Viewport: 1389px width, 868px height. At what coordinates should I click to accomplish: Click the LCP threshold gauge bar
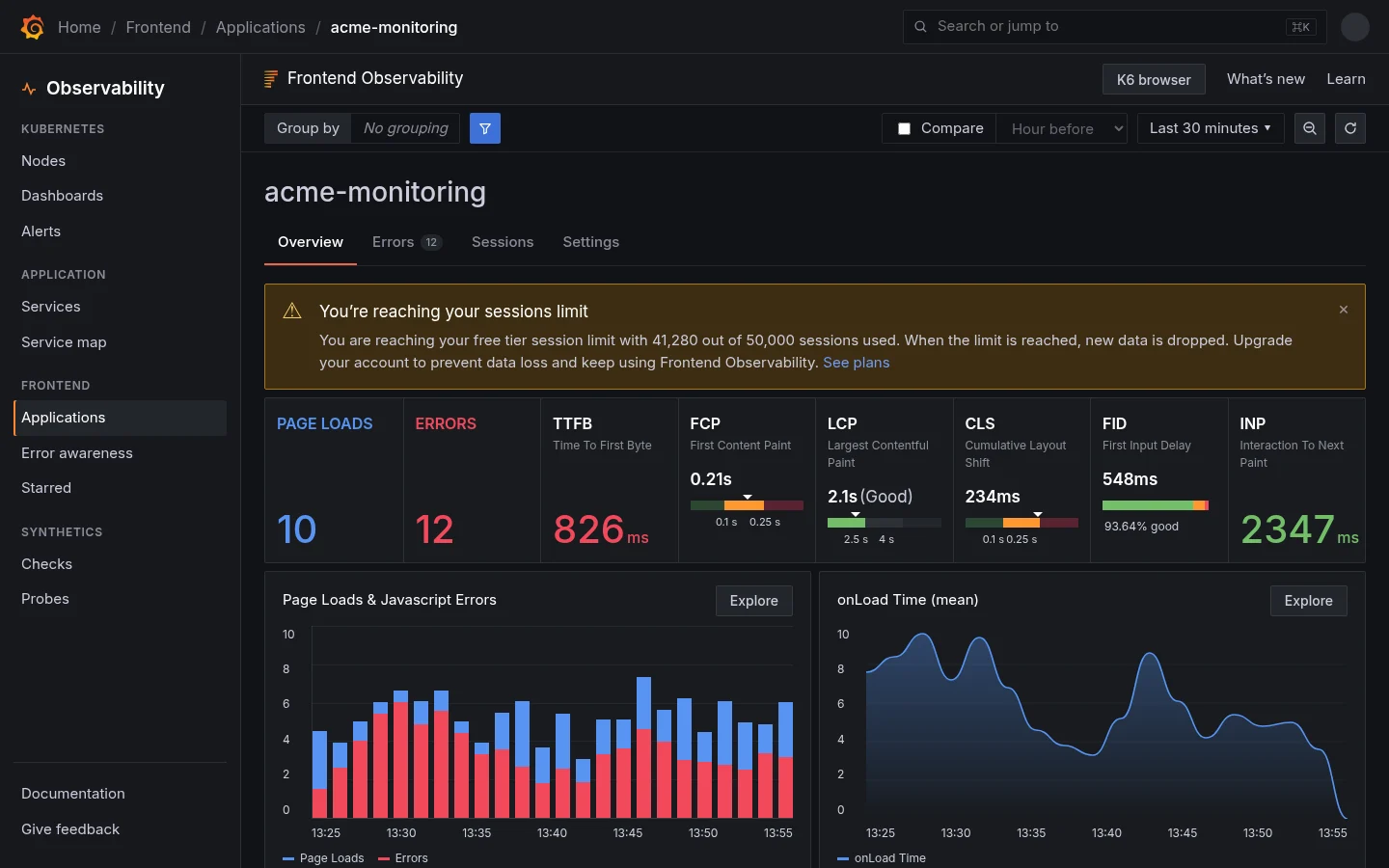click(x=885, y=523)
